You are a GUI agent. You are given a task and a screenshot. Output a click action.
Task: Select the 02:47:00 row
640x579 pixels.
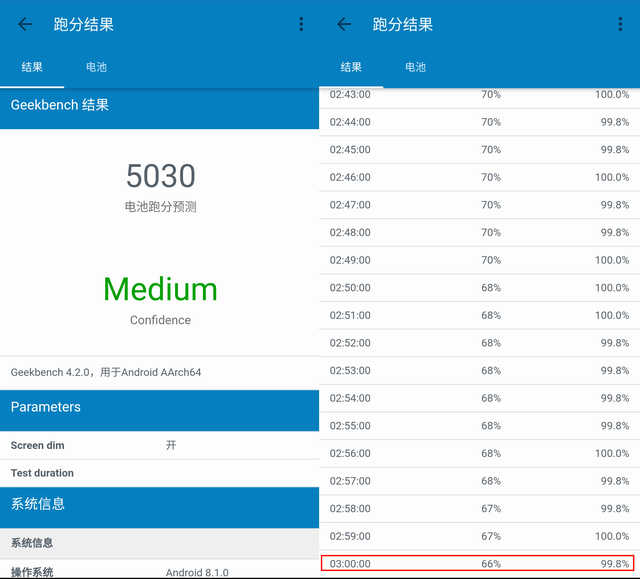coord(480,205)
